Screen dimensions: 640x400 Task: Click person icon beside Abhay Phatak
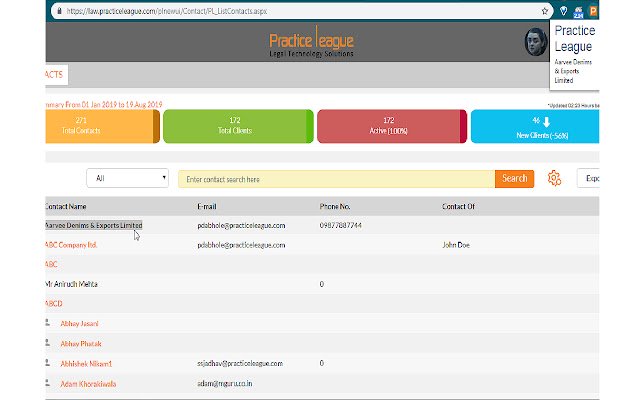(47, 343)
